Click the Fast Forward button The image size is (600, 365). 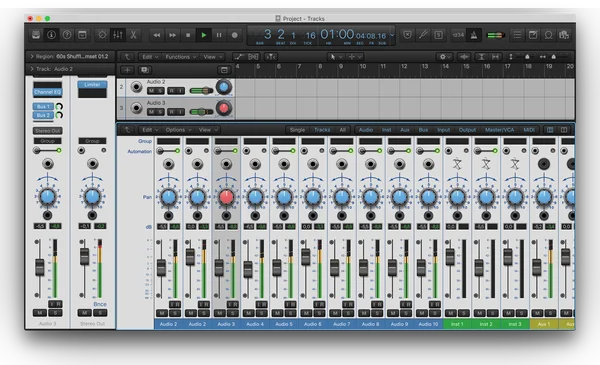pos(173,35)
